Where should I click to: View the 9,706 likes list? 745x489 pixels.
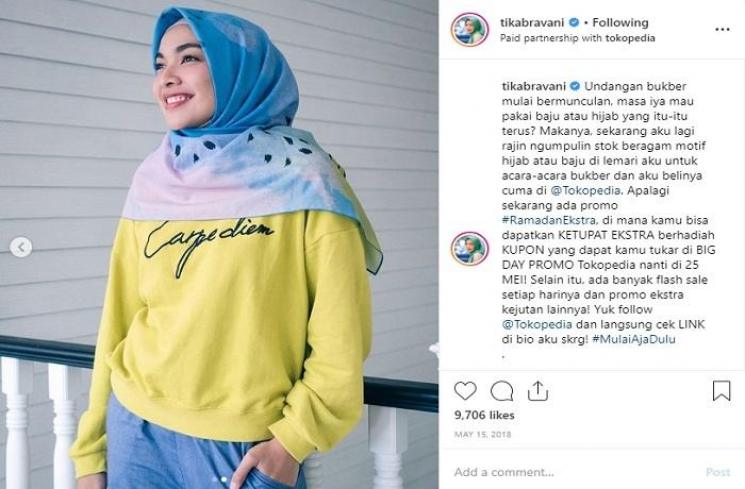(484, 415)
